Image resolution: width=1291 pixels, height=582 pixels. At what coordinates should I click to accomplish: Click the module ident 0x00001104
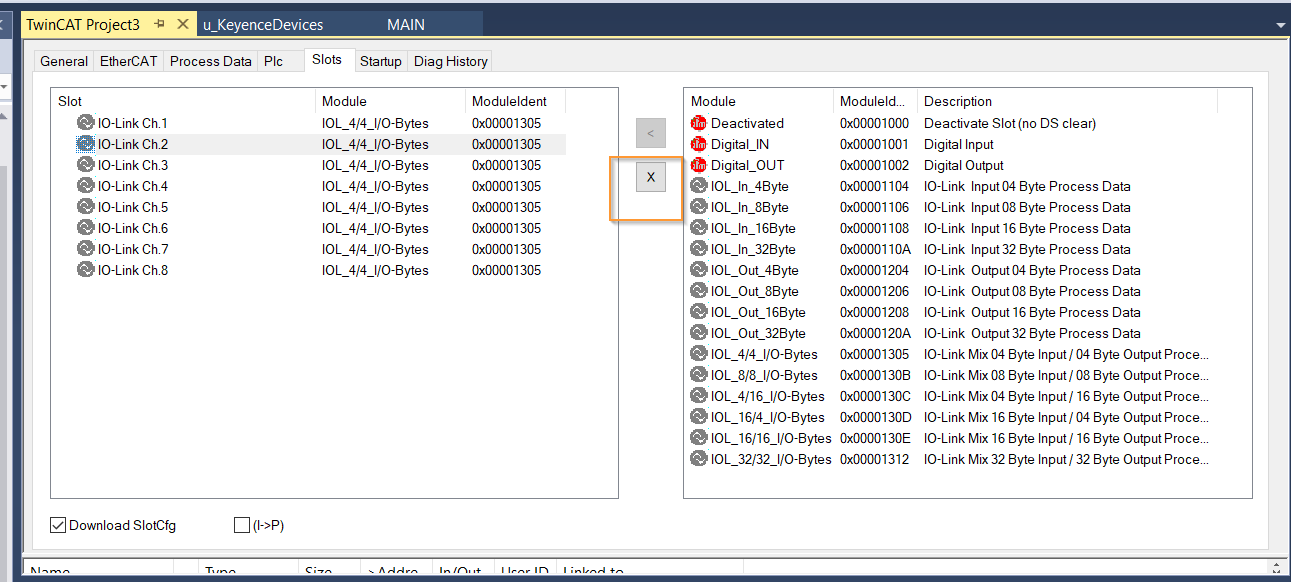(x=875, y=186)
